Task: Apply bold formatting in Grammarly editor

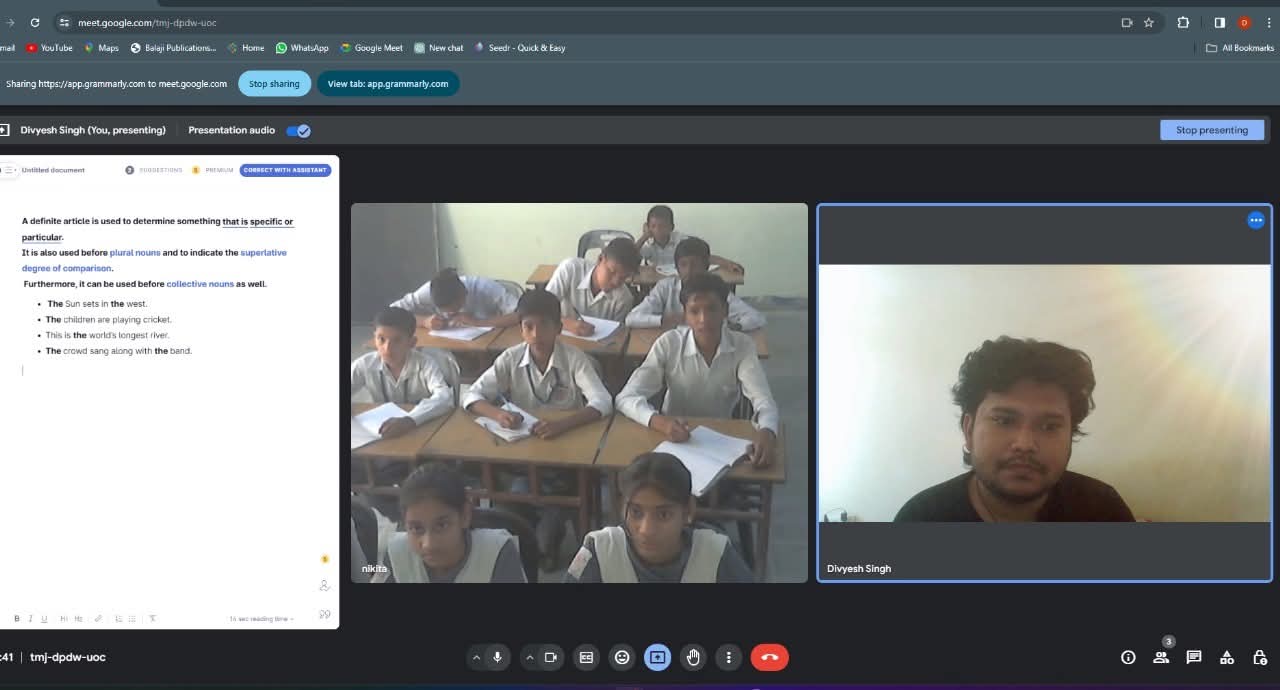Action: coord(16,618)
